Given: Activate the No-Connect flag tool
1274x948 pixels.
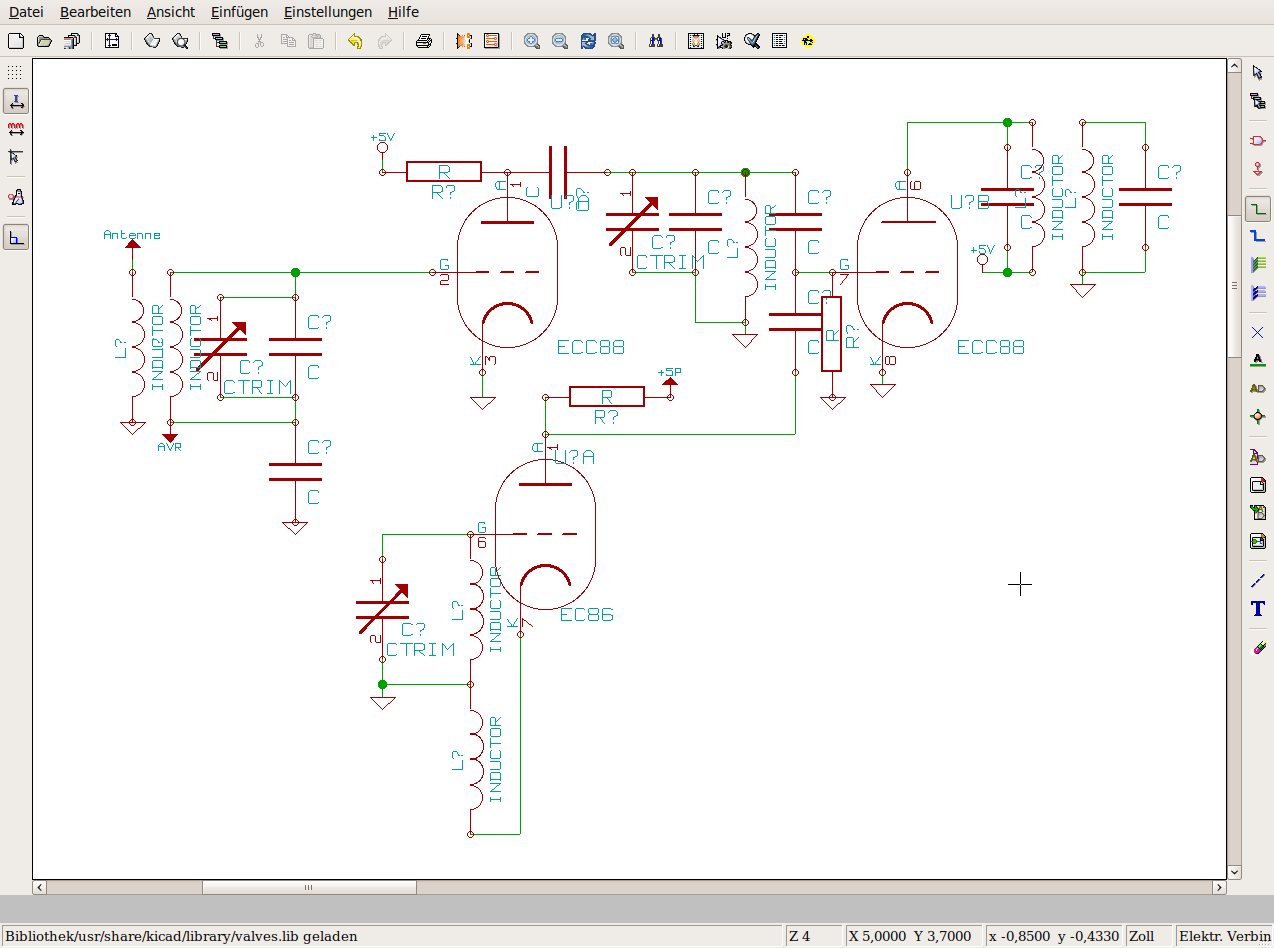Looking at the screenshot, I should pyautogui.click(x=1258, y=332).
